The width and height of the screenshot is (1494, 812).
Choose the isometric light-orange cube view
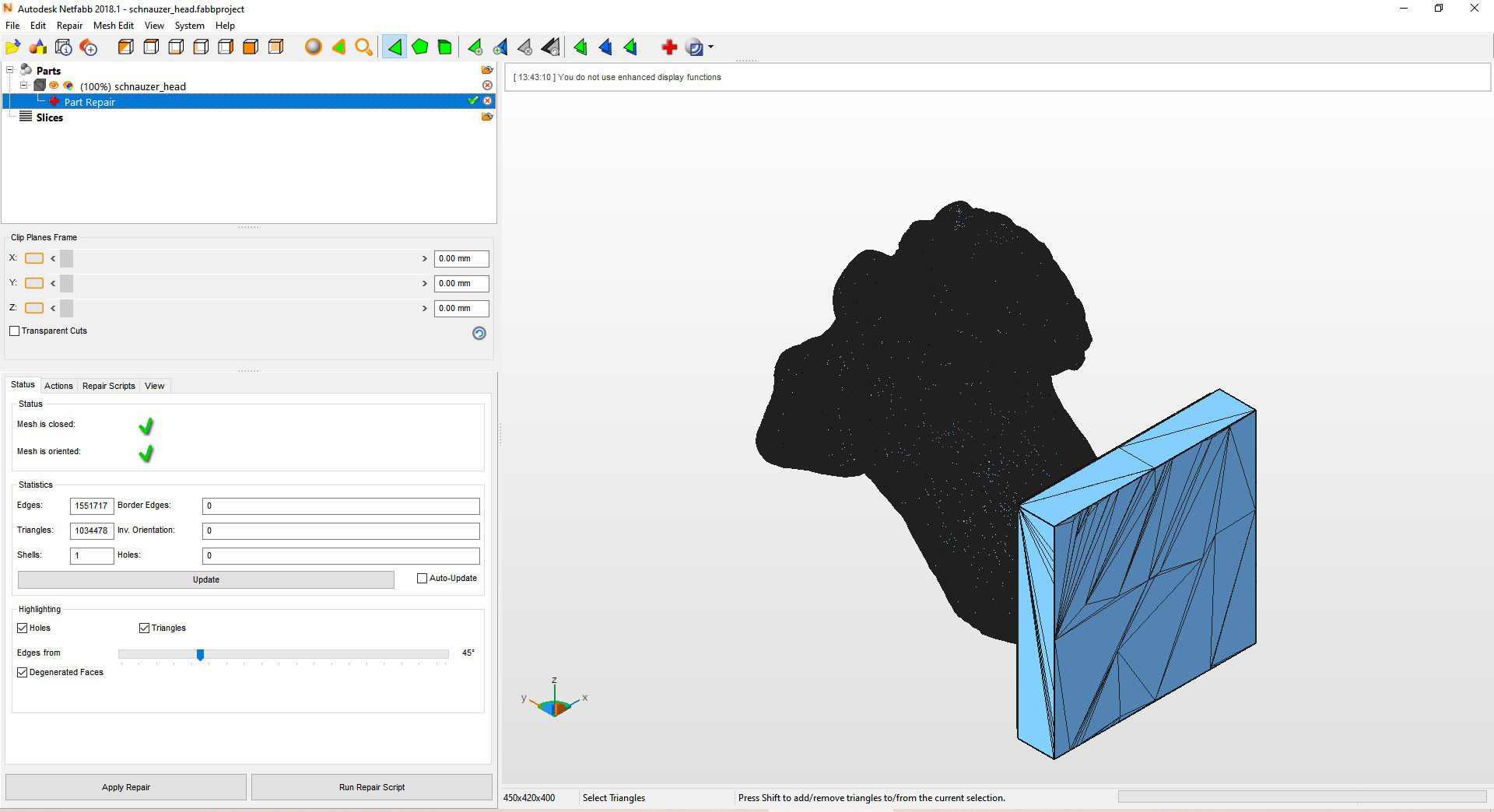[275, 47]
